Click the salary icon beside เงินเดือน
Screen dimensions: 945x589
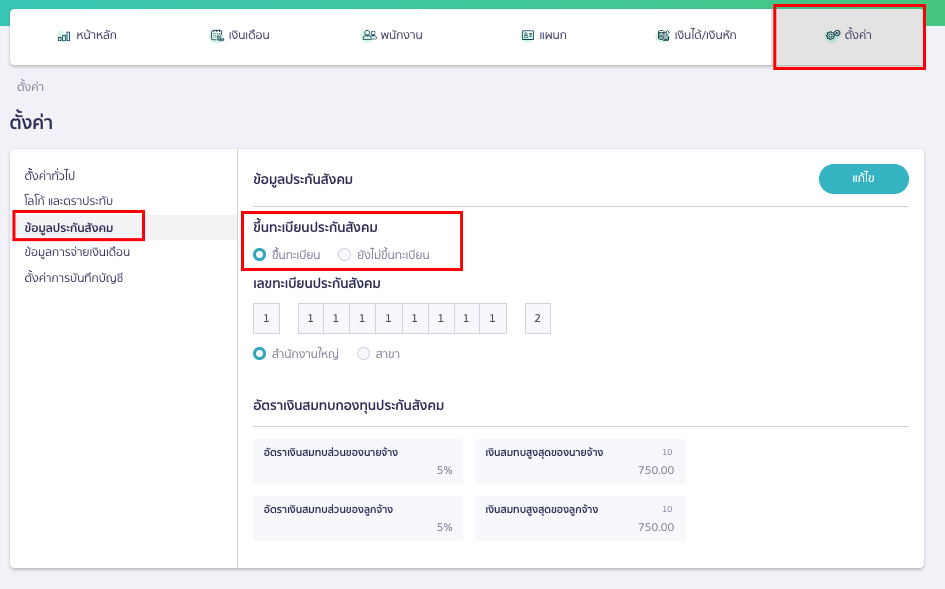click(x=216, y=36)
